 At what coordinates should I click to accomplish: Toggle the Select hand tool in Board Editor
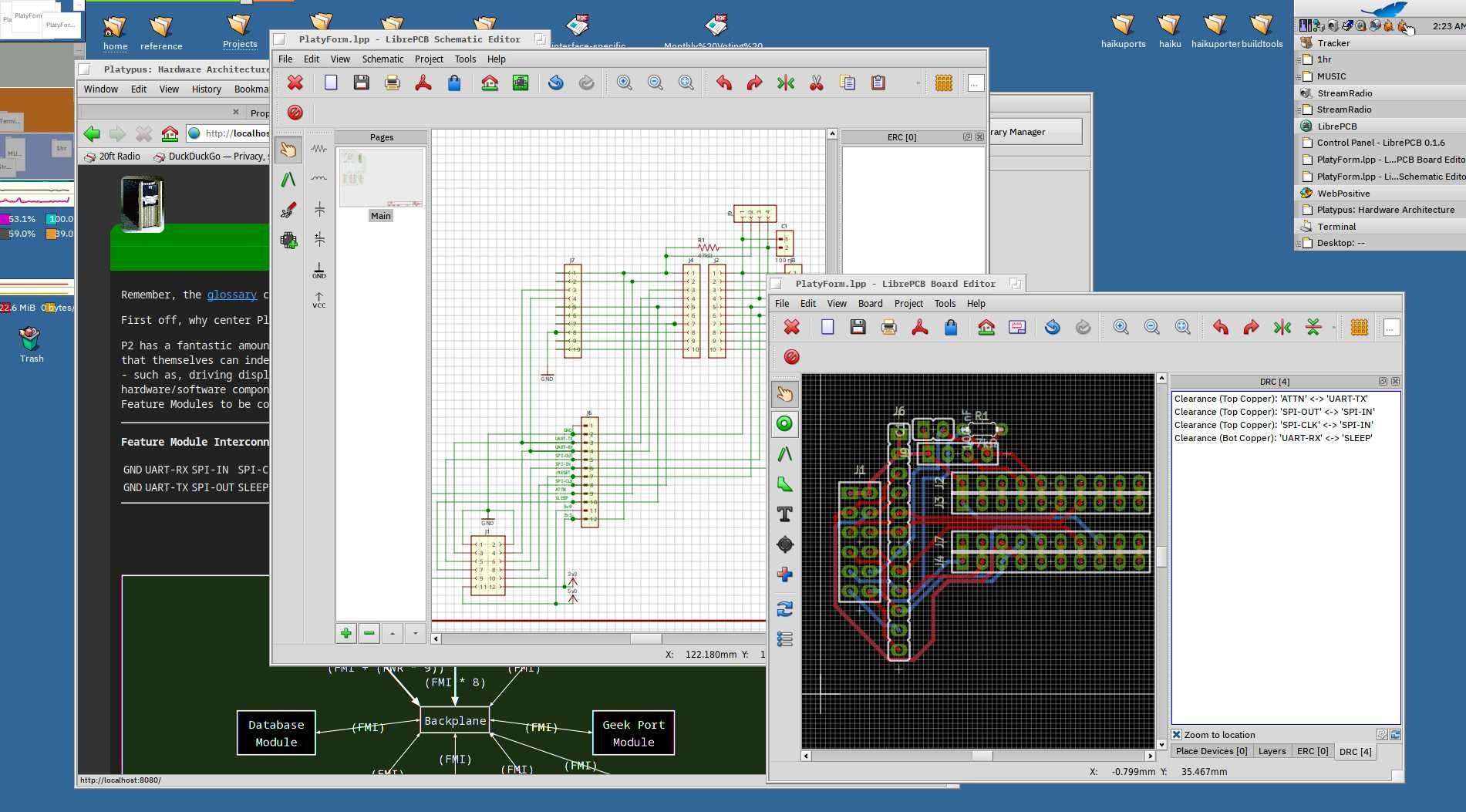pyautogui.click(x=784, y=394)
